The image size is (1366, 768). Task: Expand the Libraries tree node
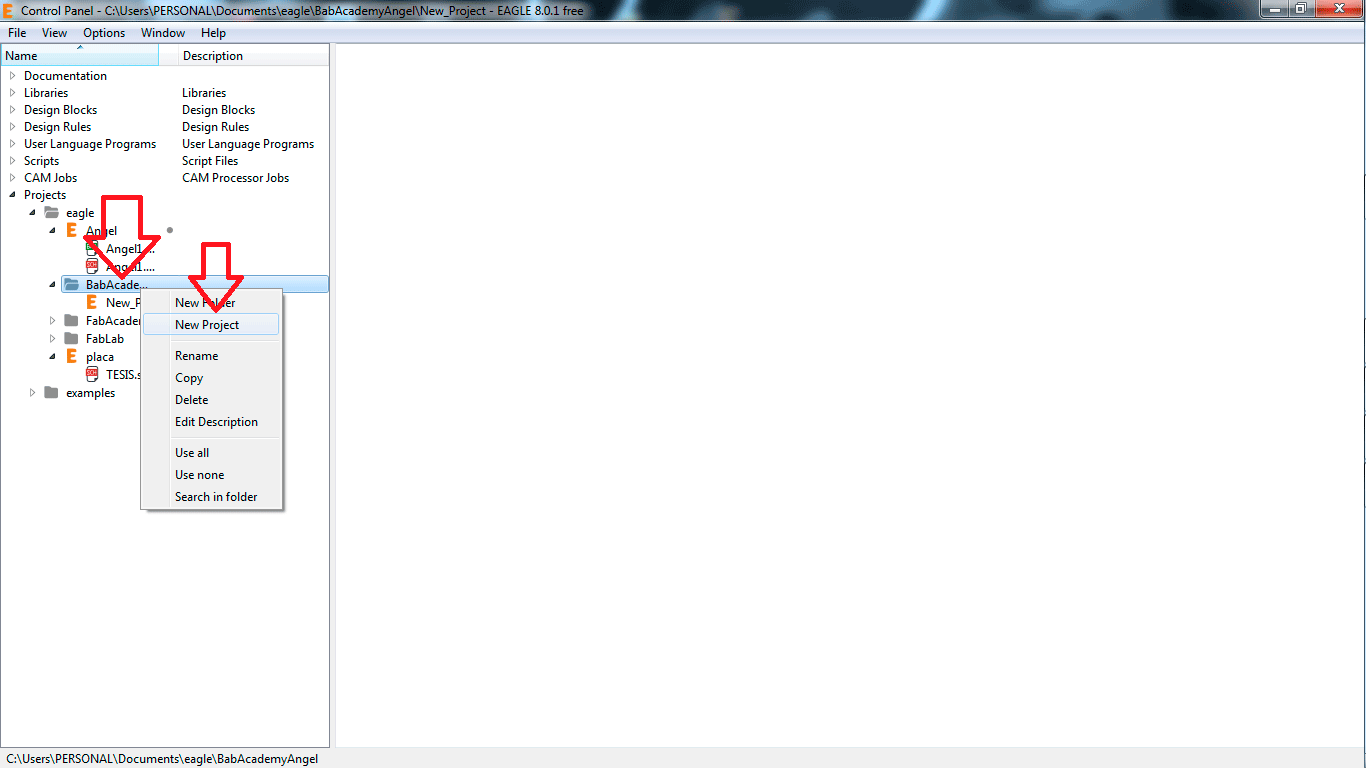coord(12,93)
